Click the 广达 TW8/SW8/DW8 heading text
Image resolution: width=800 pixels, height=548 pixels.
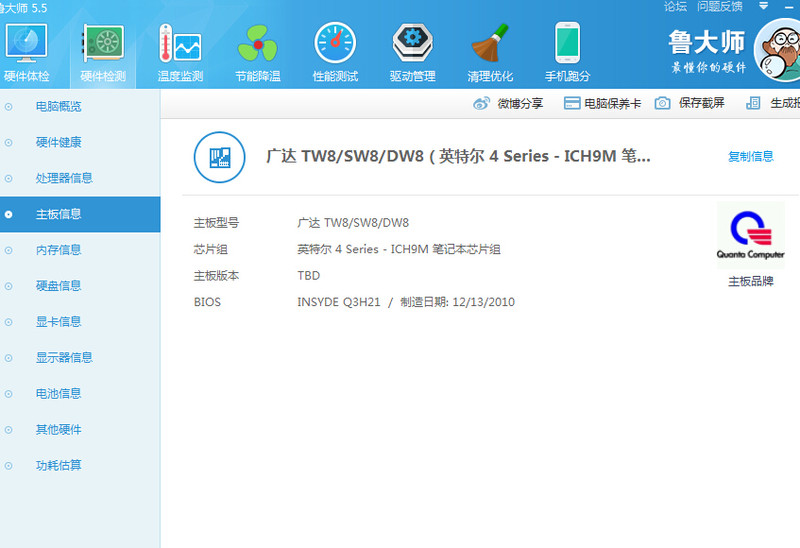[458, 156]
